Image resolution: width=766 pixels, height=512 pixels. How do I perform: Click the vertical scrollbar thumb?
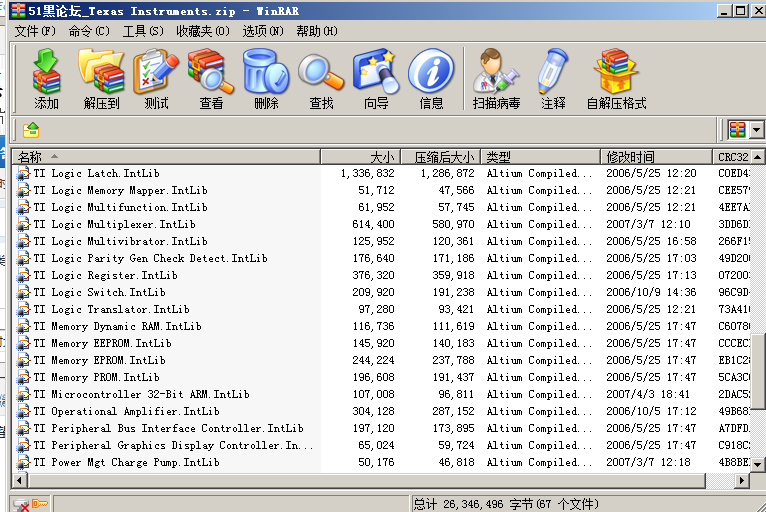pyautogui.click(x=757, y=371)
